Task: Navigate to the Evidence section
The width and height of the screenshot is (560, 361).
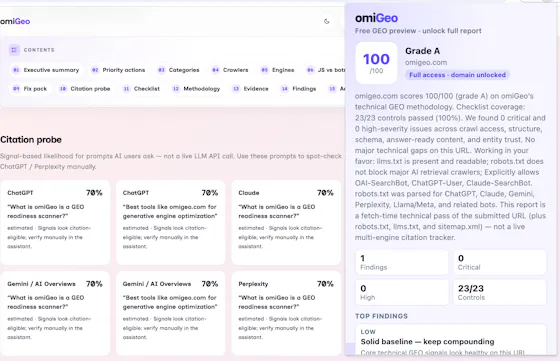Action: [x=251, y=89]
